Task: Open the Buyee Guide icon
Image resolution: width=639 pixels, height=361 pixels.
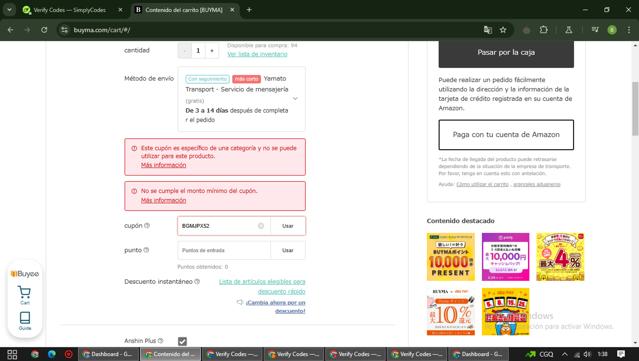Action: point(24,321)
